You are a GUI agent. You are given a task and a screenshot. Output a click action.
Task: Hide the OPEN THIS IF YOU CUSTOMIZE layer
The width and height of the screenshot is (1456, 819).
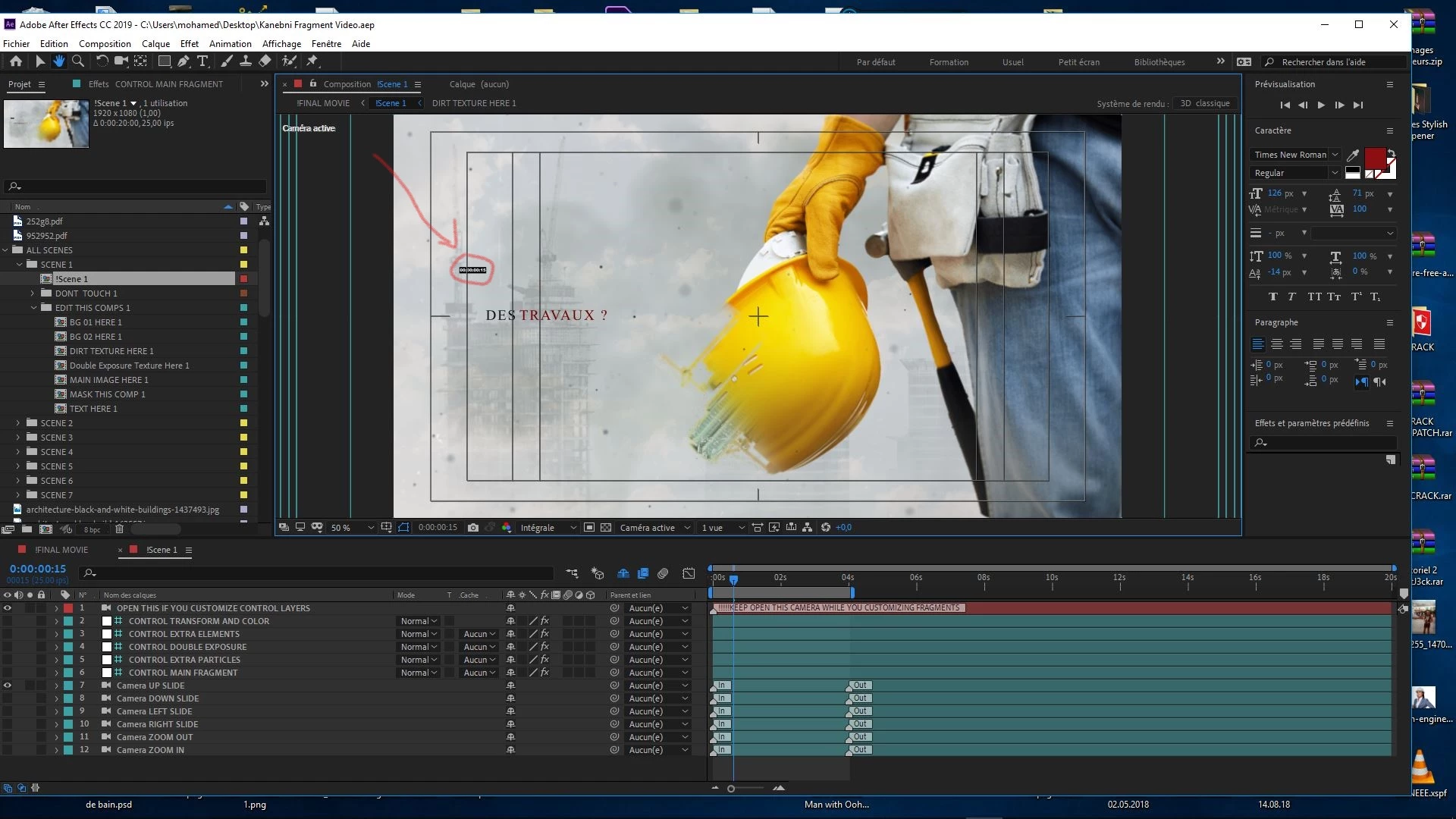pyautogui.click(x=8, y=608)
